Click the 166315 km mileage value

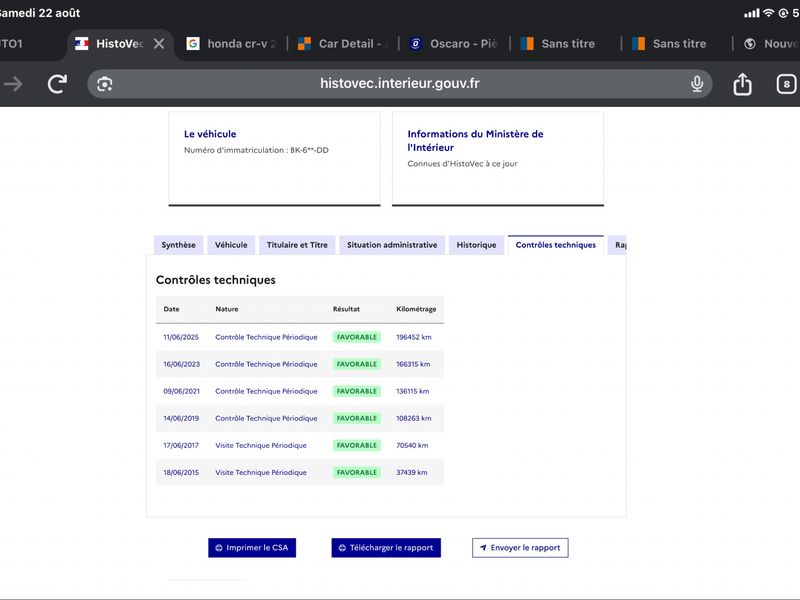pyautogui.click(x=413, y=364)
